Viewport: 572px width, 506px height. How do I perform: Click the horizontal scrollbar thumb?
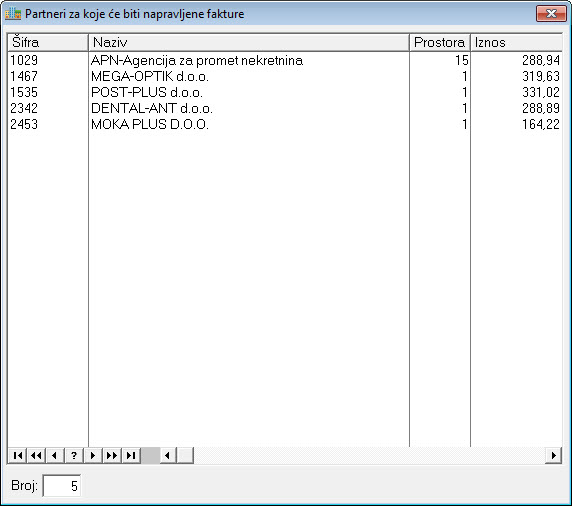(185, 455)
